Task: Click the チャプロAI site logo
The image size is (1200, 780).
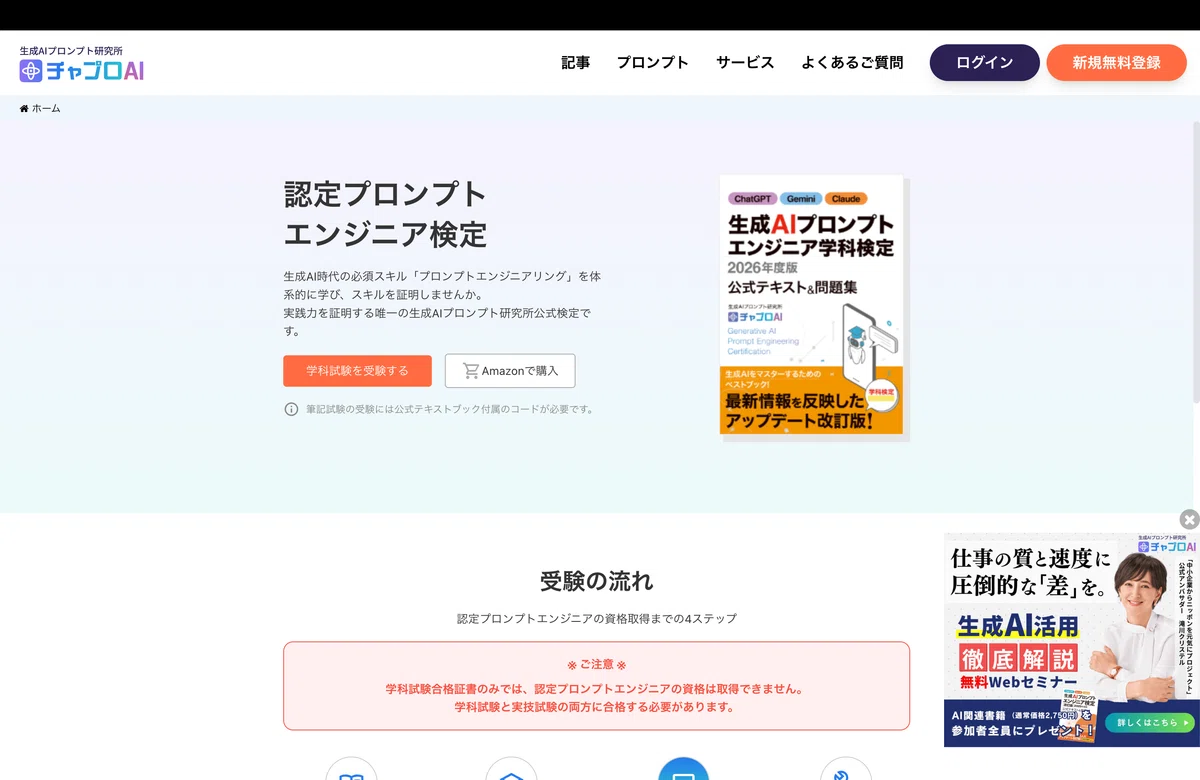Action: [82, 63]
